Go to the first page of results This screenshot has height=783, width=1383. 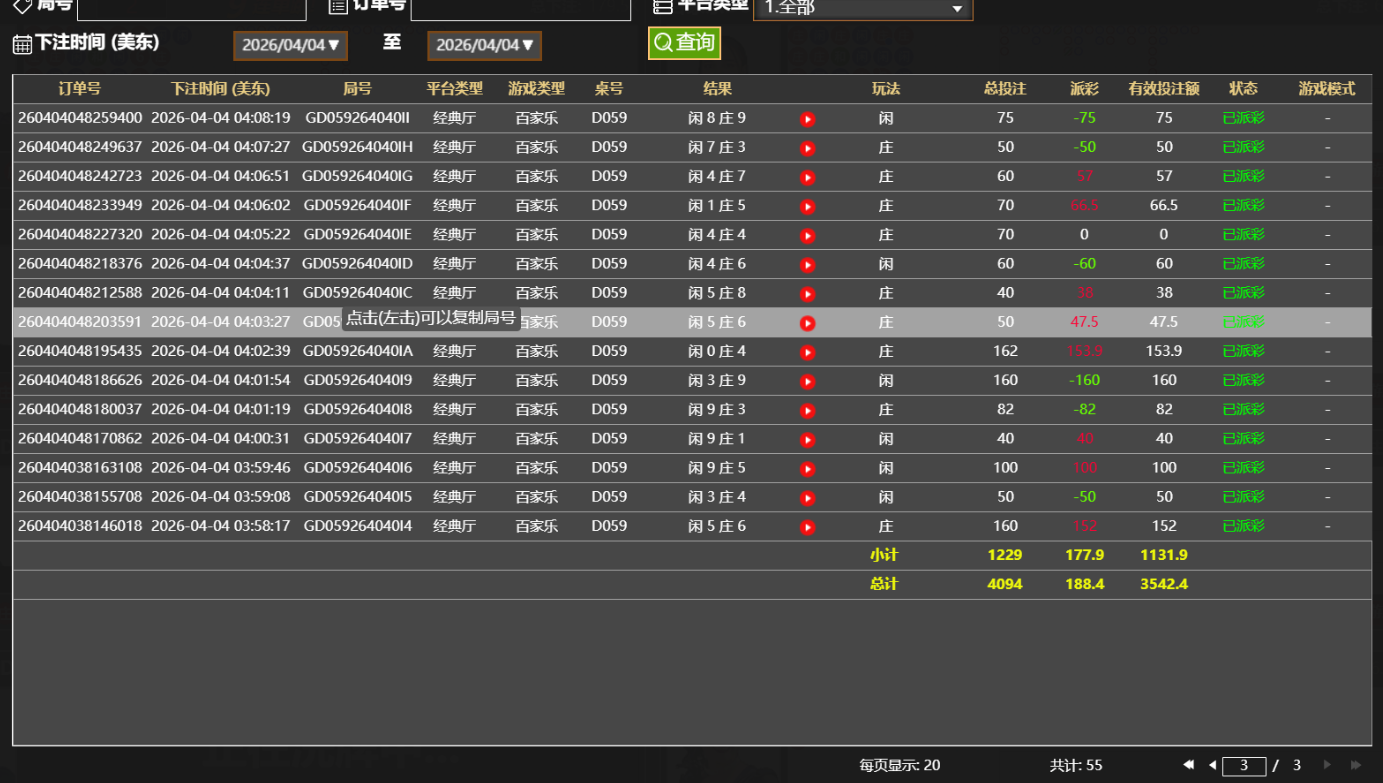click(x=1188, y=765)
